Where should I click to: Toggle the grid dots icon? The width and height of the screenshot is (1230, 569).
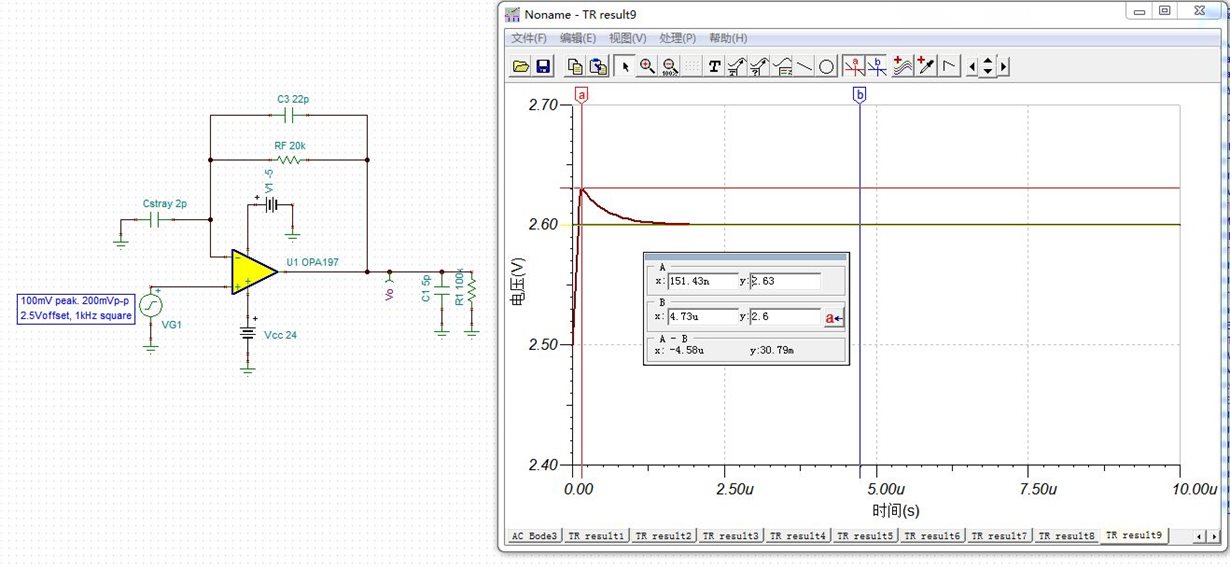click(x=692, y=67)
